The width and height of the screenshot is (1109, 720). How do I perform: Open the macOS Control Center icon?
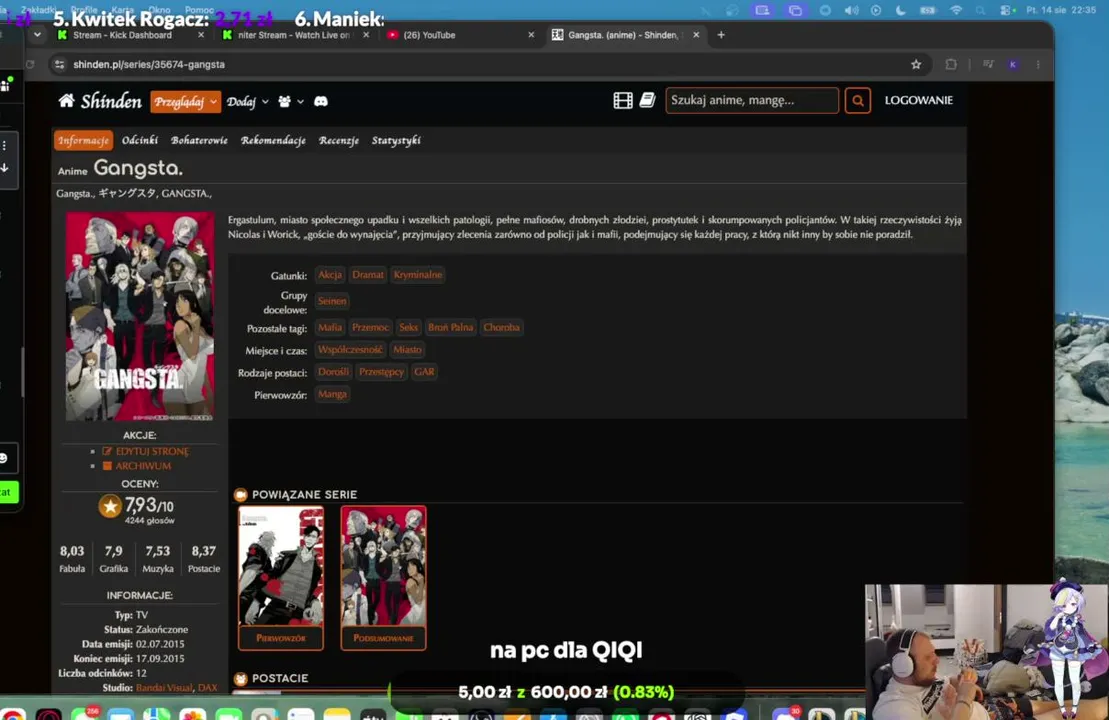pos(1005,10)
